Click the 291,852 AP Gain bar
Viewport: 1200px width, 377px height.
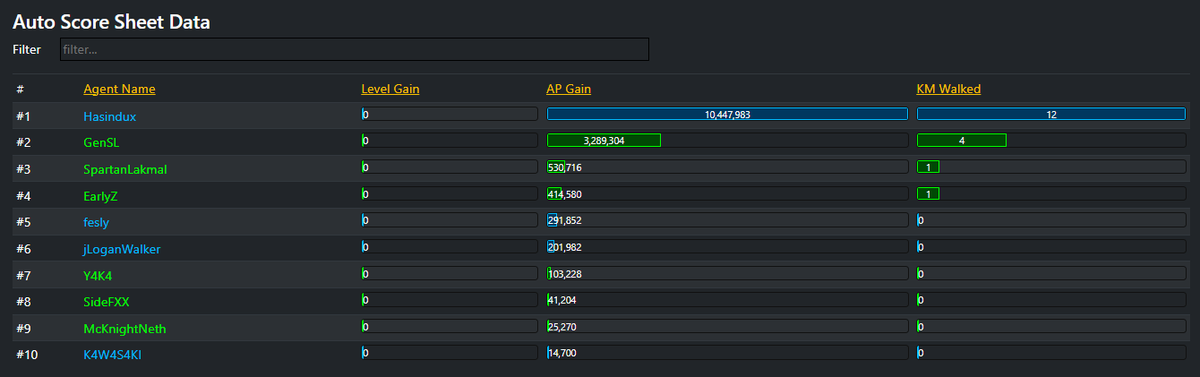coord(727,220)
